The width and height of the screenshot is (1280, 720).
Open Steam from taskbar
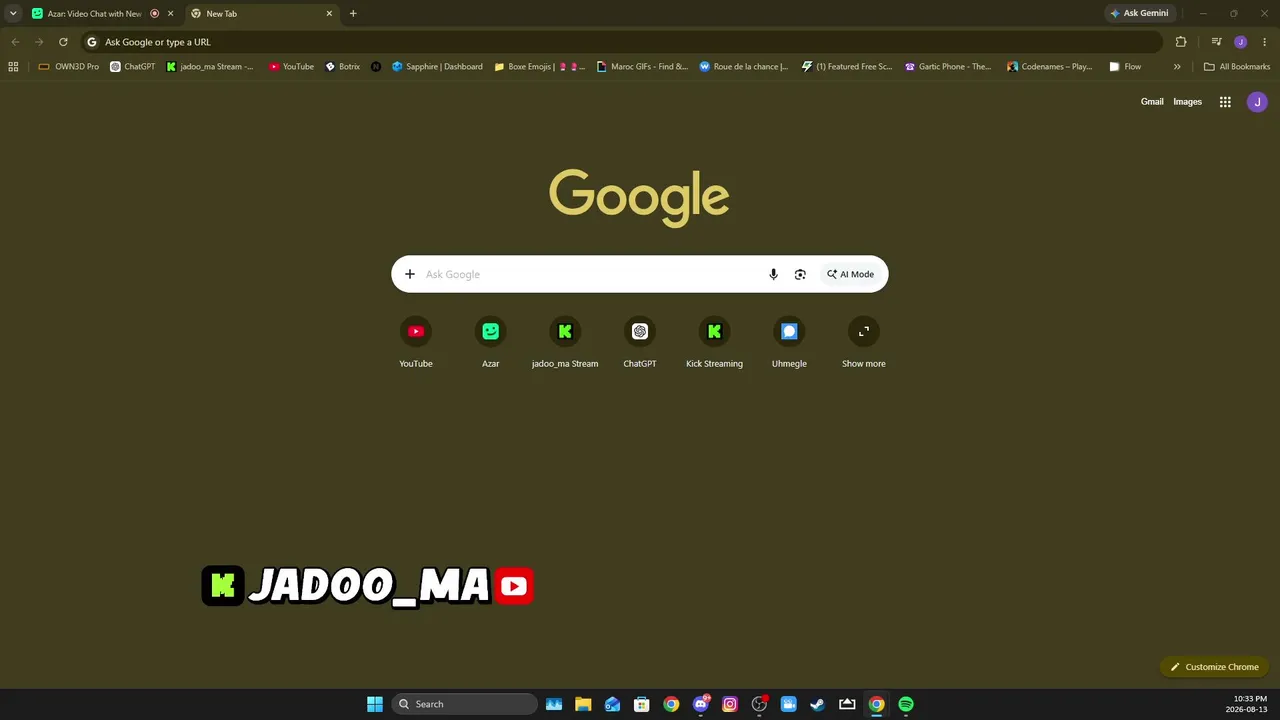pos(817,704)
